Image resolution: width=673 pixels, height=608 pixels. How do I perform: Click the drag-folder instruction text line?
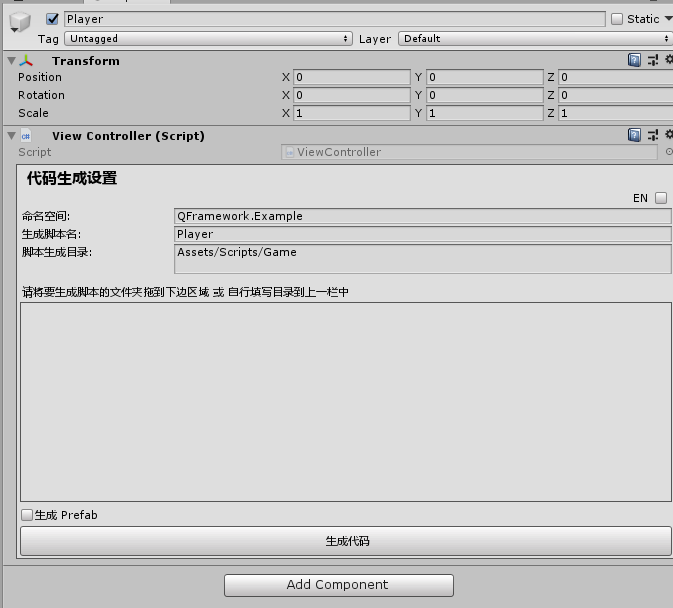click(x=185, y=292)
